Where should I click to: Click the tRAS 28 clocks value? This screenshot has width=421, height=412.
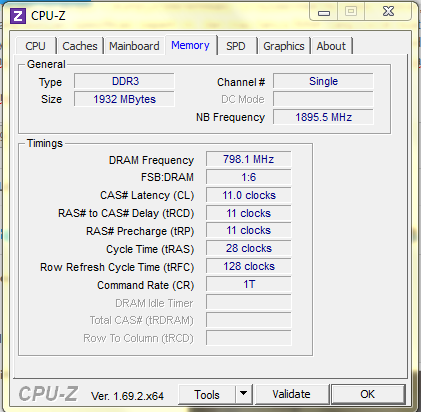coord(249,248)
